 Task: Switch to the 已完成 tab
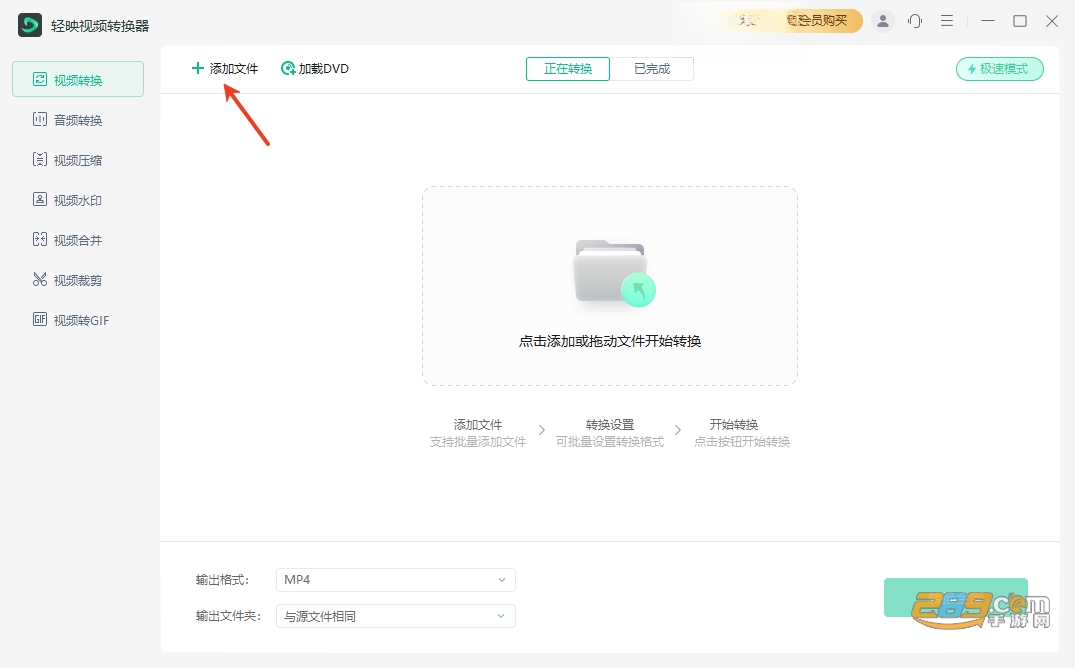[x=652, y=69]
